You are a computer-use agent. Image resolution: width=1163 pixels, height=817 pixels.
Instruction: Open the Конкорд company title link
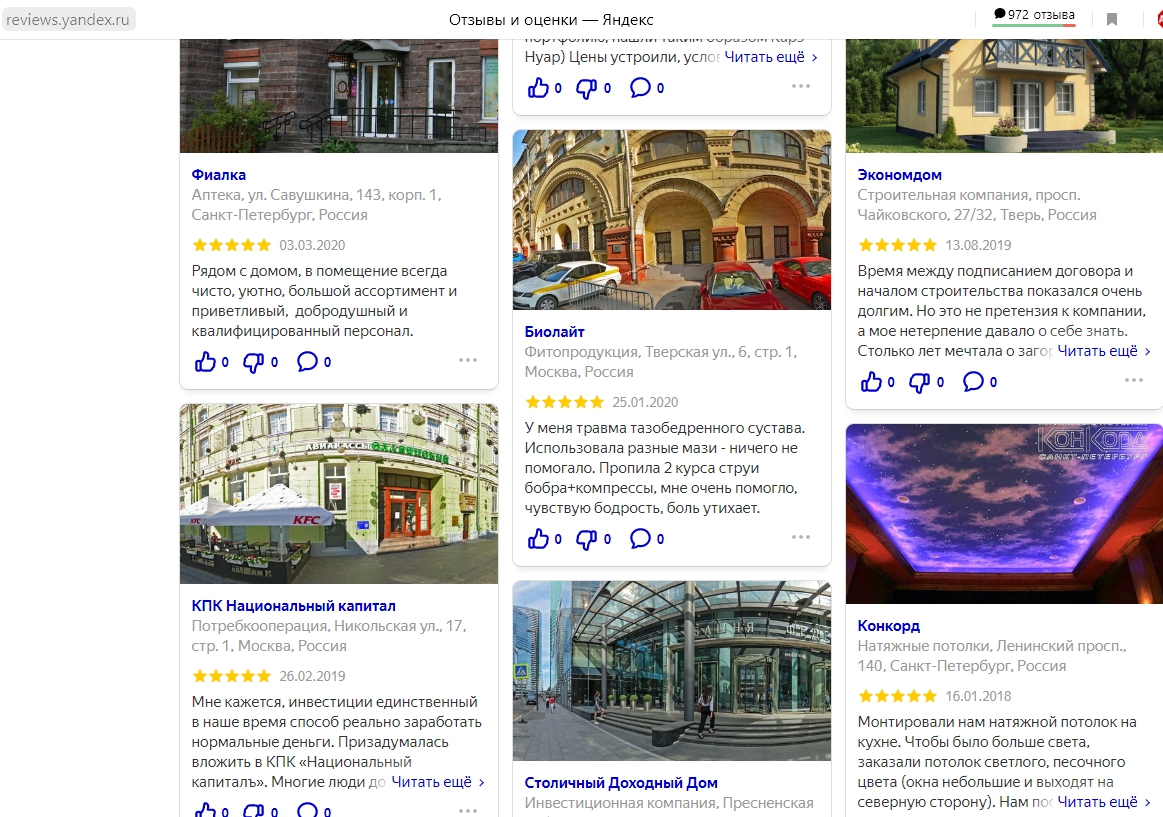[889, 626]
